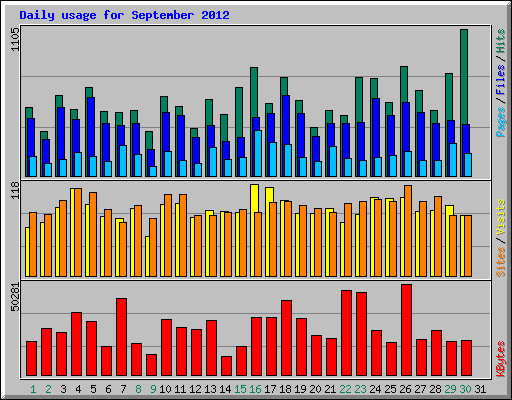Click the yellow visits bar for day 9

147,256
